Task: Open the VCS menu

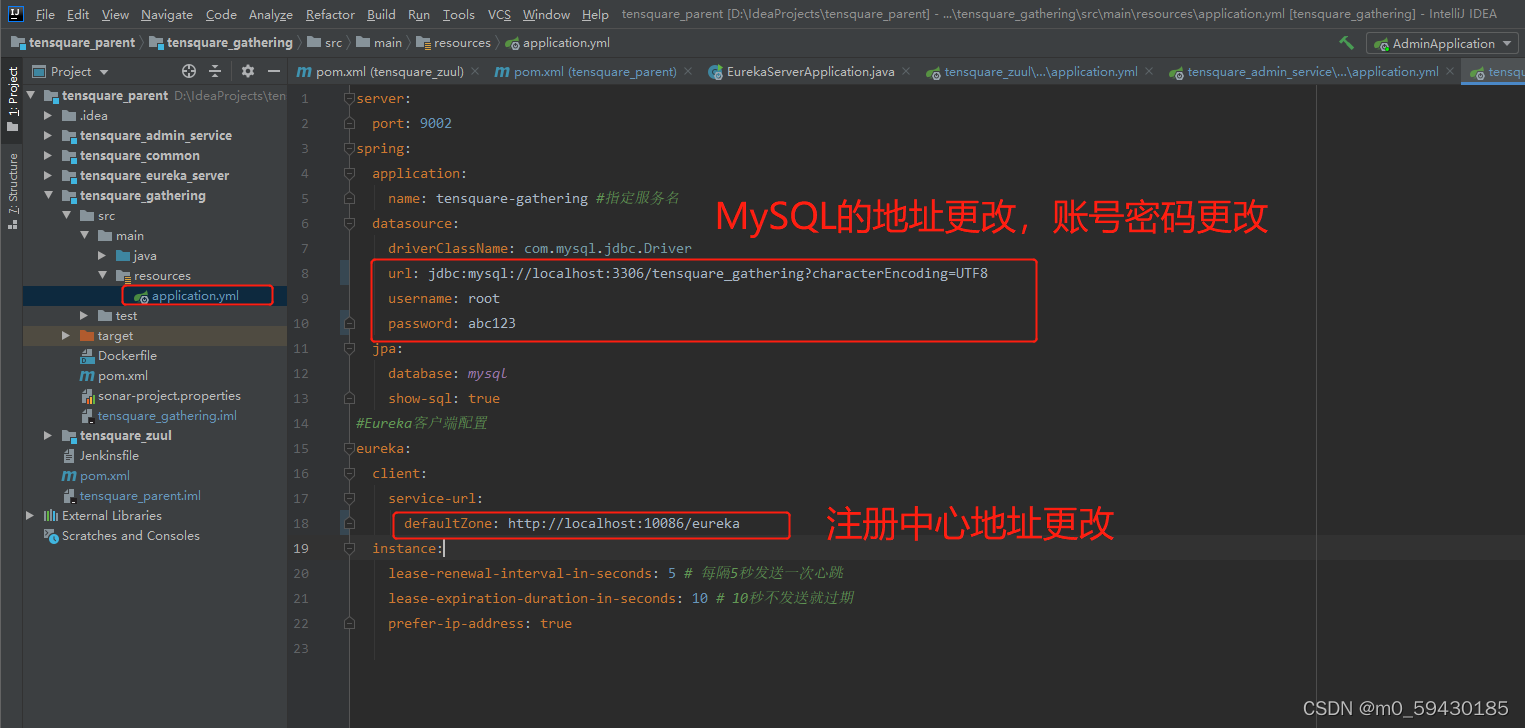Action: point(499,14)
